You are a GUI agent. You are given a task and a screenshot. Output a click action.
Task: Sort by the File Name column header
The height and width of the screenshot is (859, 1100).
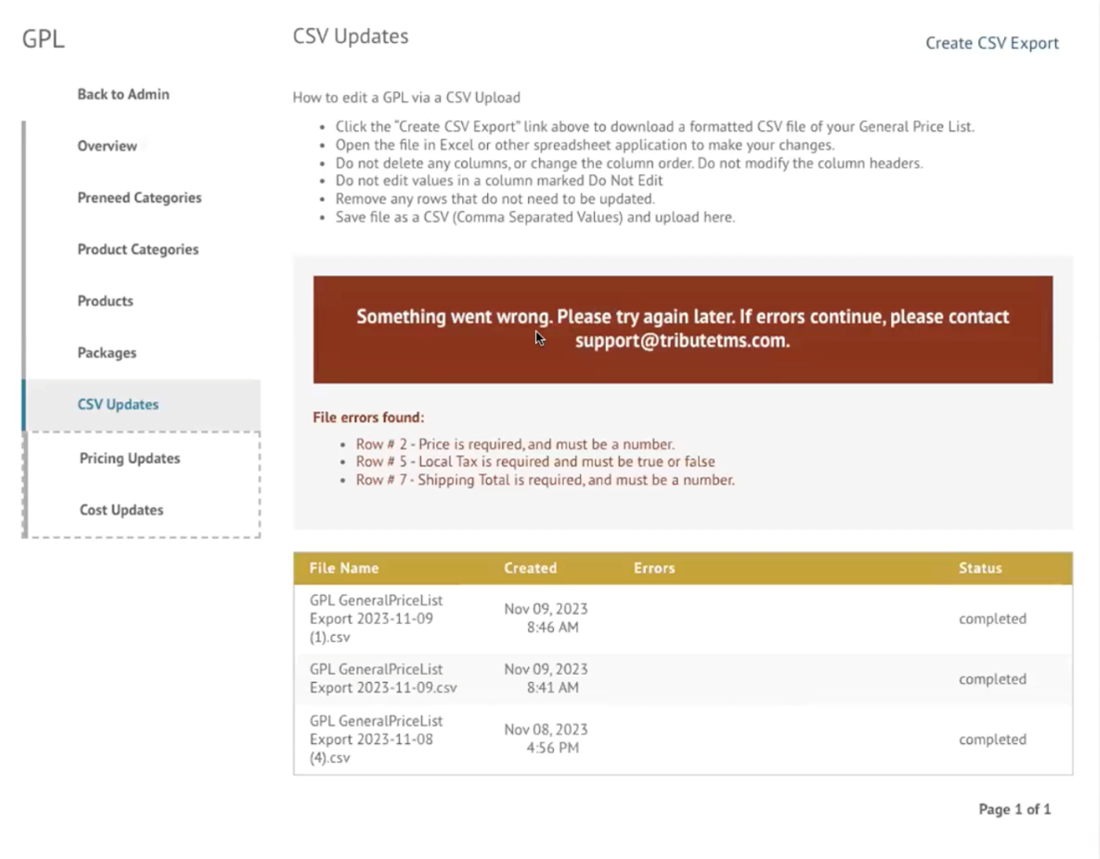[344, 567]
